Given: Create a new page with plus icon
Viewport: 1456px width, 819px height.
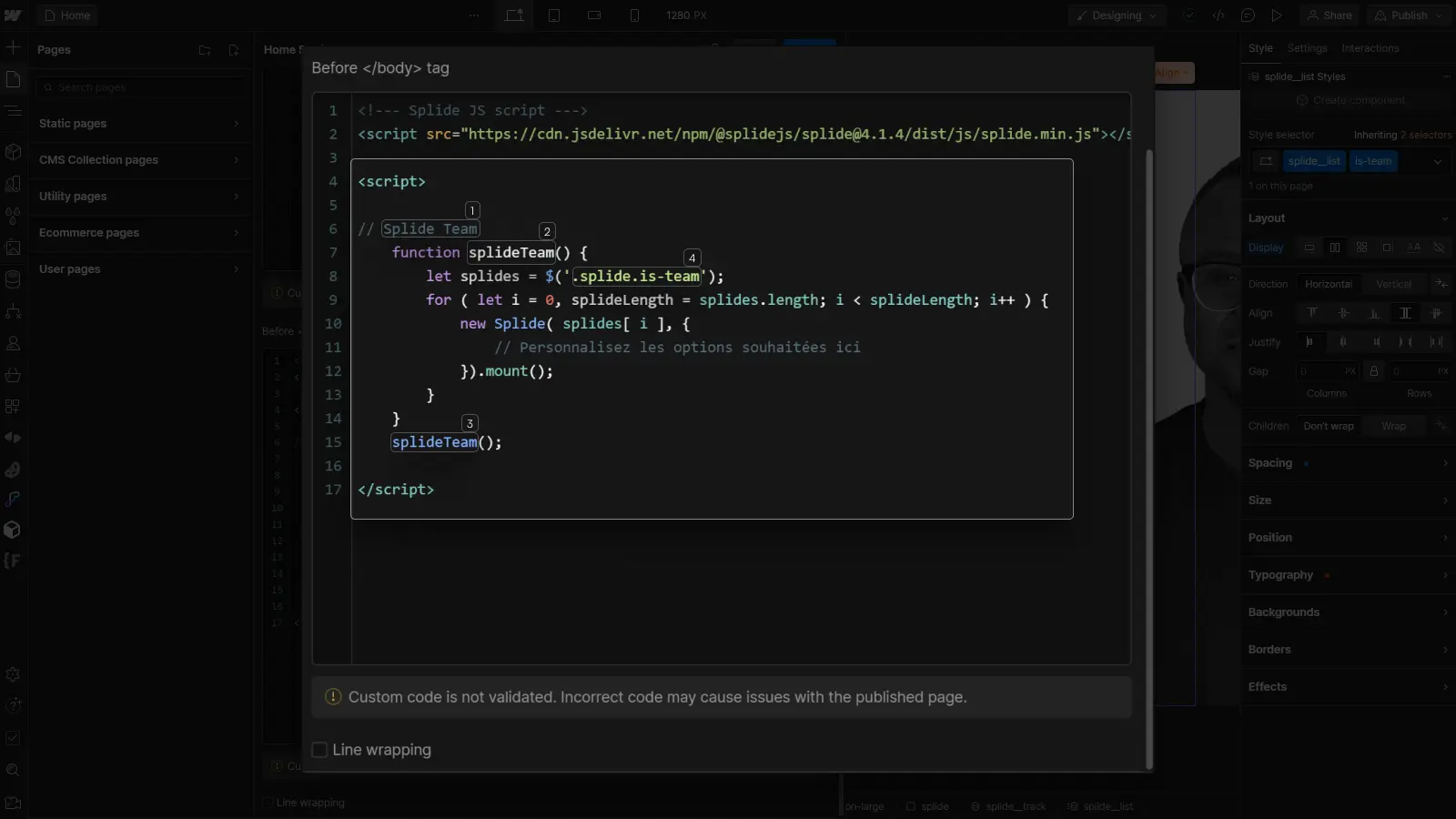Looking at the screenshot, I should click(234, 50).
